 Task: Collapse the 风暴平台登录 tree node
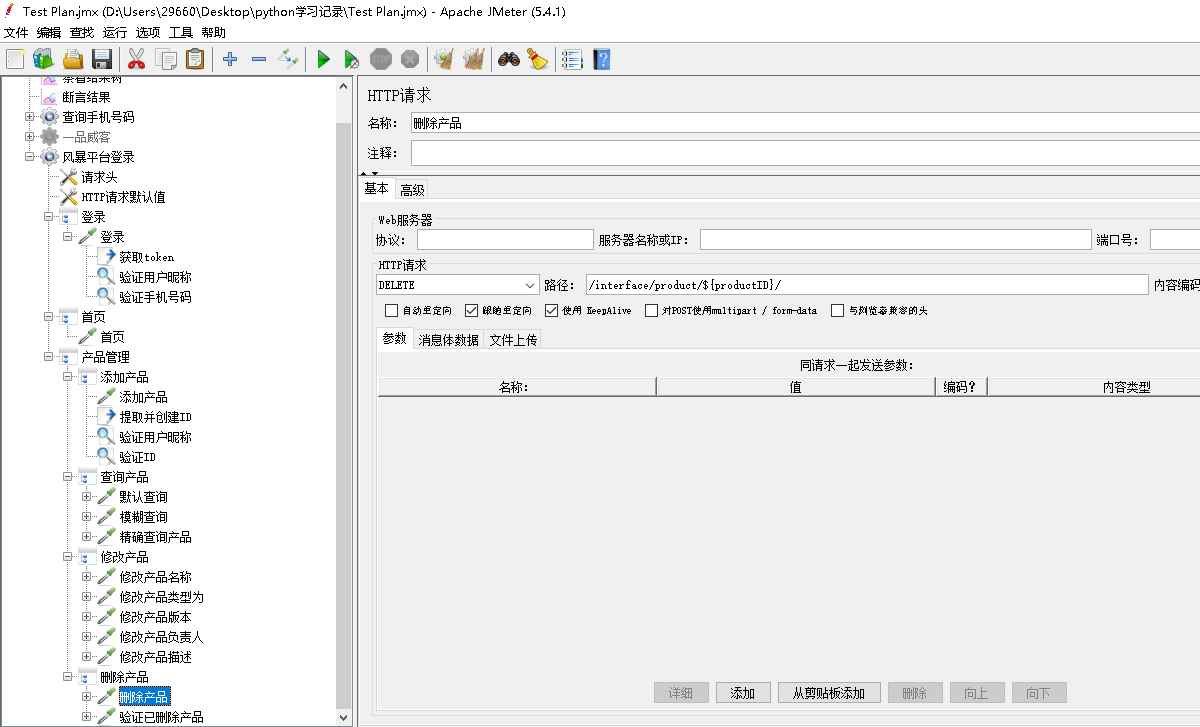point(30,157)
